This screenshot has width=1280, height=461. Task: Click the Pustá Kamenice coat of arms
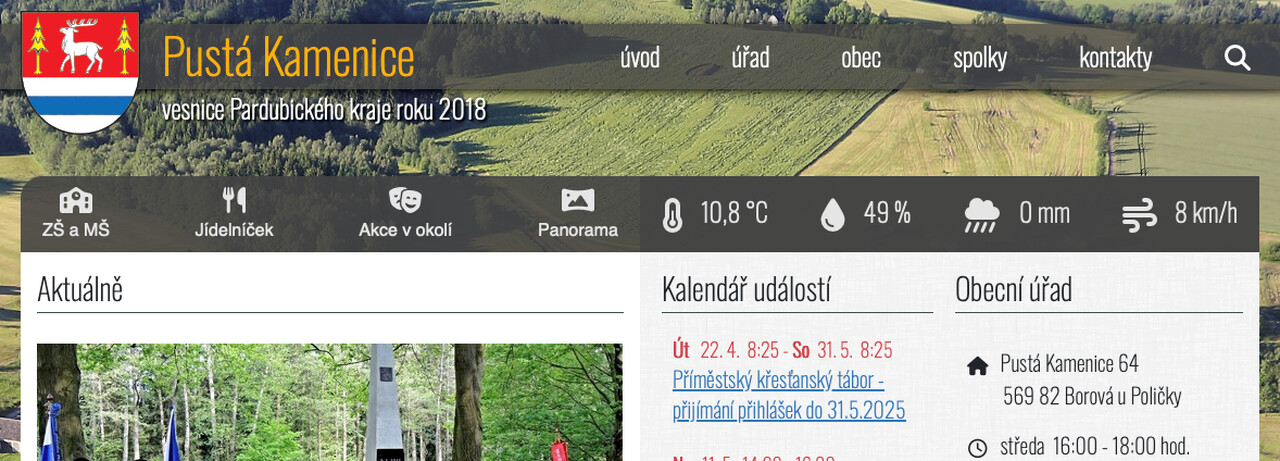tap(80, 72)
